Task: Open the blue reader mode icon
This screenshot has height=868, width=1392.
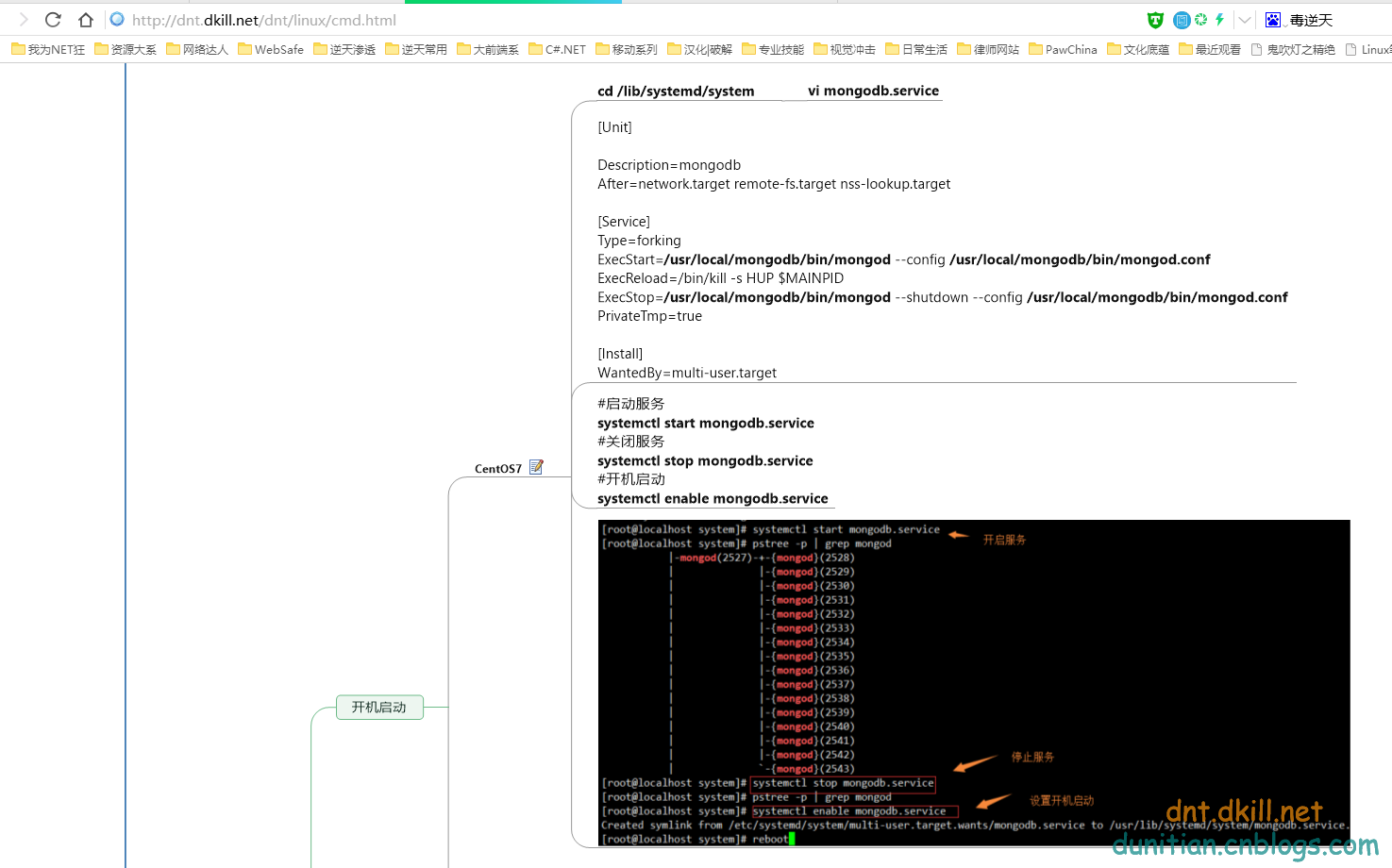Action: pyautogui.click(x=1181, y=20)
